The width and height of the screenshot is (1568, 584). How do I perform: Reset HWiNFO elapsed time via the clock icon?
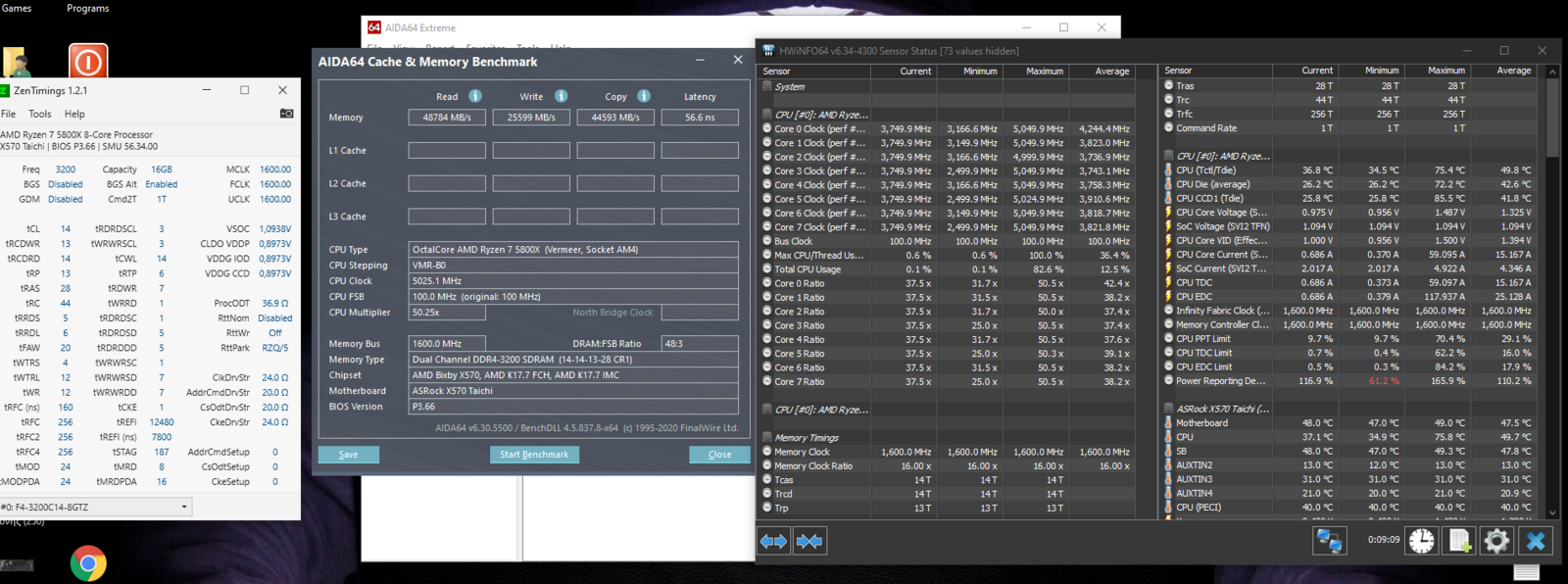1422,541
